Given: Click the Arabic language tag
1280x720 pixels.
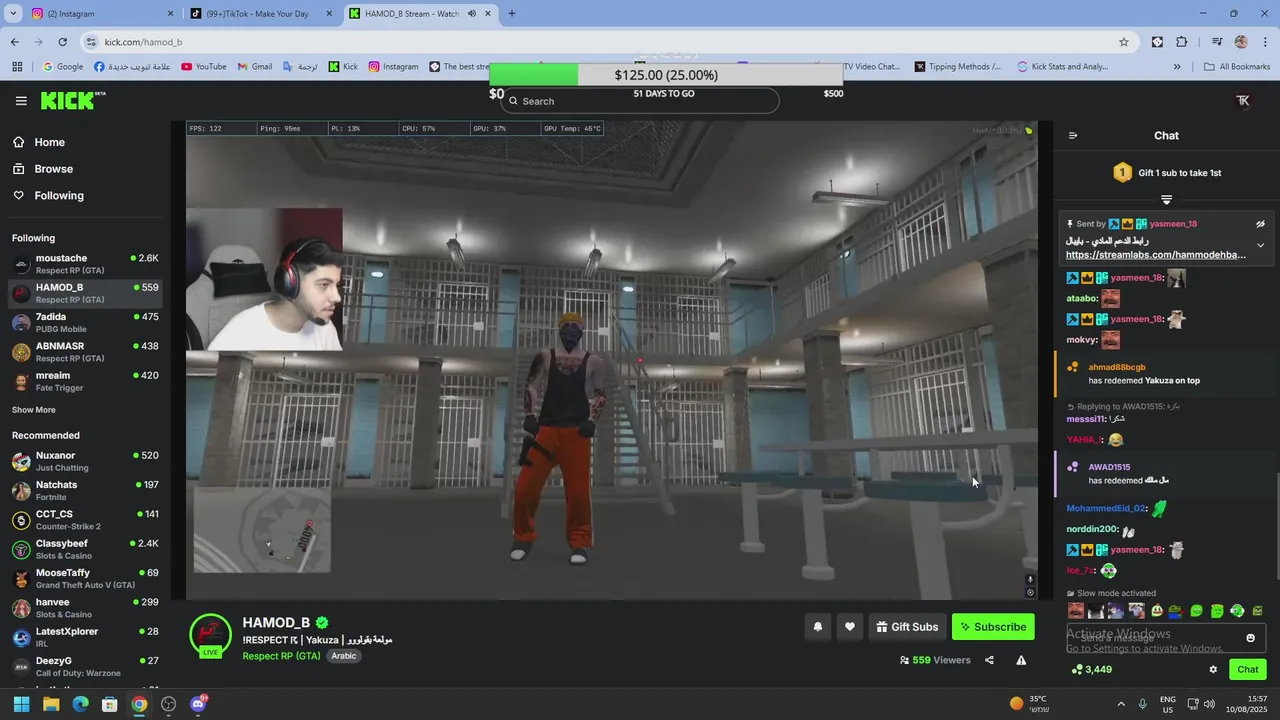Looking at the screenshot, I should pyautogui.click(x=344, y=656).
